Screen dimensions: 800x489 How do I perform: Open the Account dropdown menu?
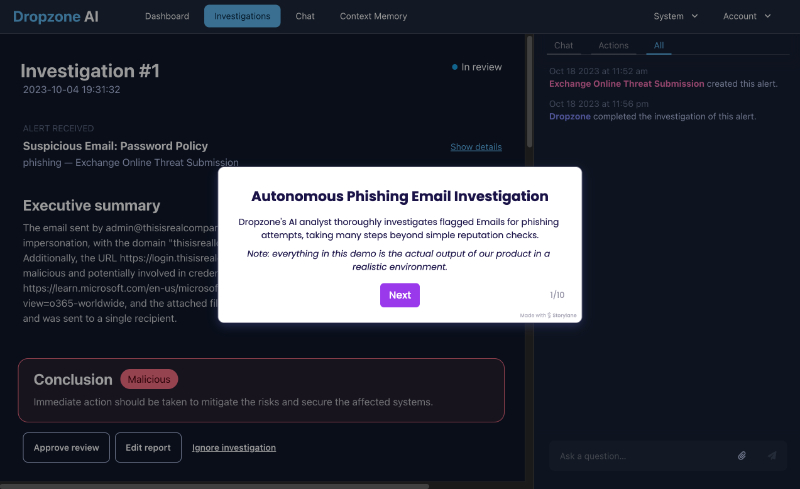pyautogui.click(x=746, y=16)
